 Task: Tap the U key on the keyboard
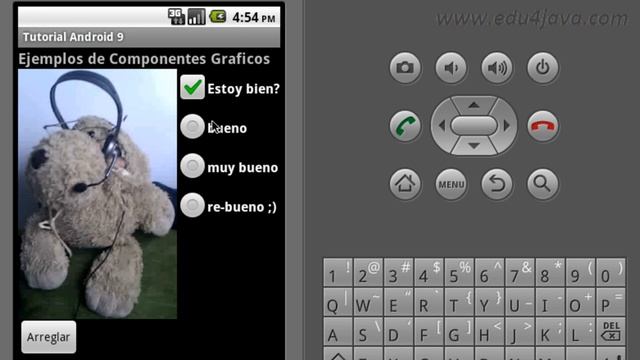(520, 302)
